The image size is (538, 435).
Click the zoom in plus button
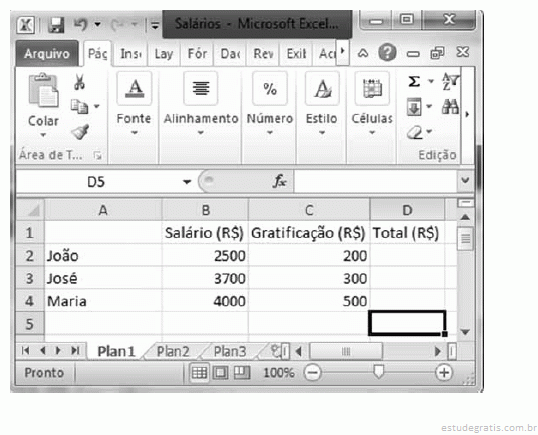(444, 373)
